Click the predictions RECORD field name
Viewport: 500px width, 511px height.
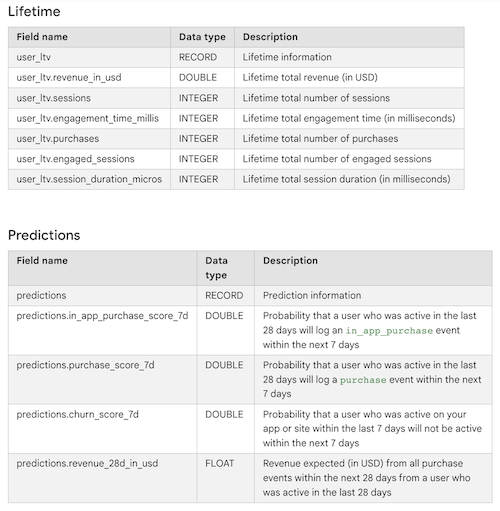(41, 295)
